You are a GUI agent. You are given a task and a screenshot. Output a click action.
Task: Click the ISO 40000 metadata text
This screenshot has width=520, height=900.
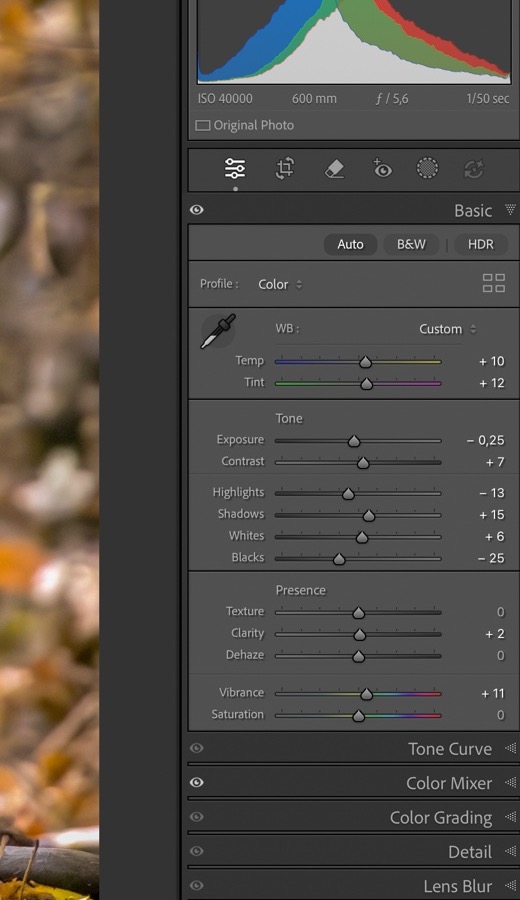tap(225, 98)
